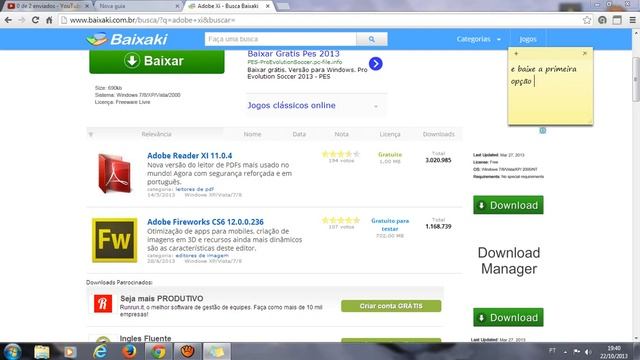This screenshot has height=360, width=640.
Task: Launch Windows Media Player from taskbar
Action: [70, 351]
